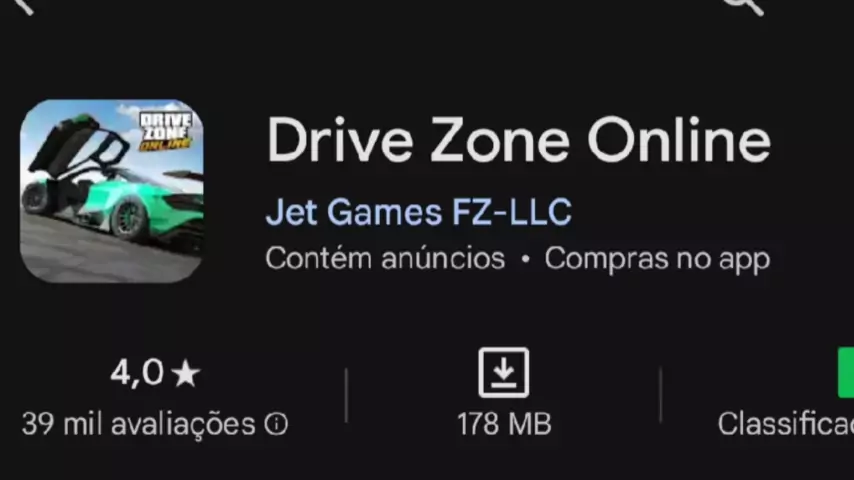Tap the info icon beside avaliações
Image resolution: width=854 pixels, height=480 pixels.
(x=276, y=424)
